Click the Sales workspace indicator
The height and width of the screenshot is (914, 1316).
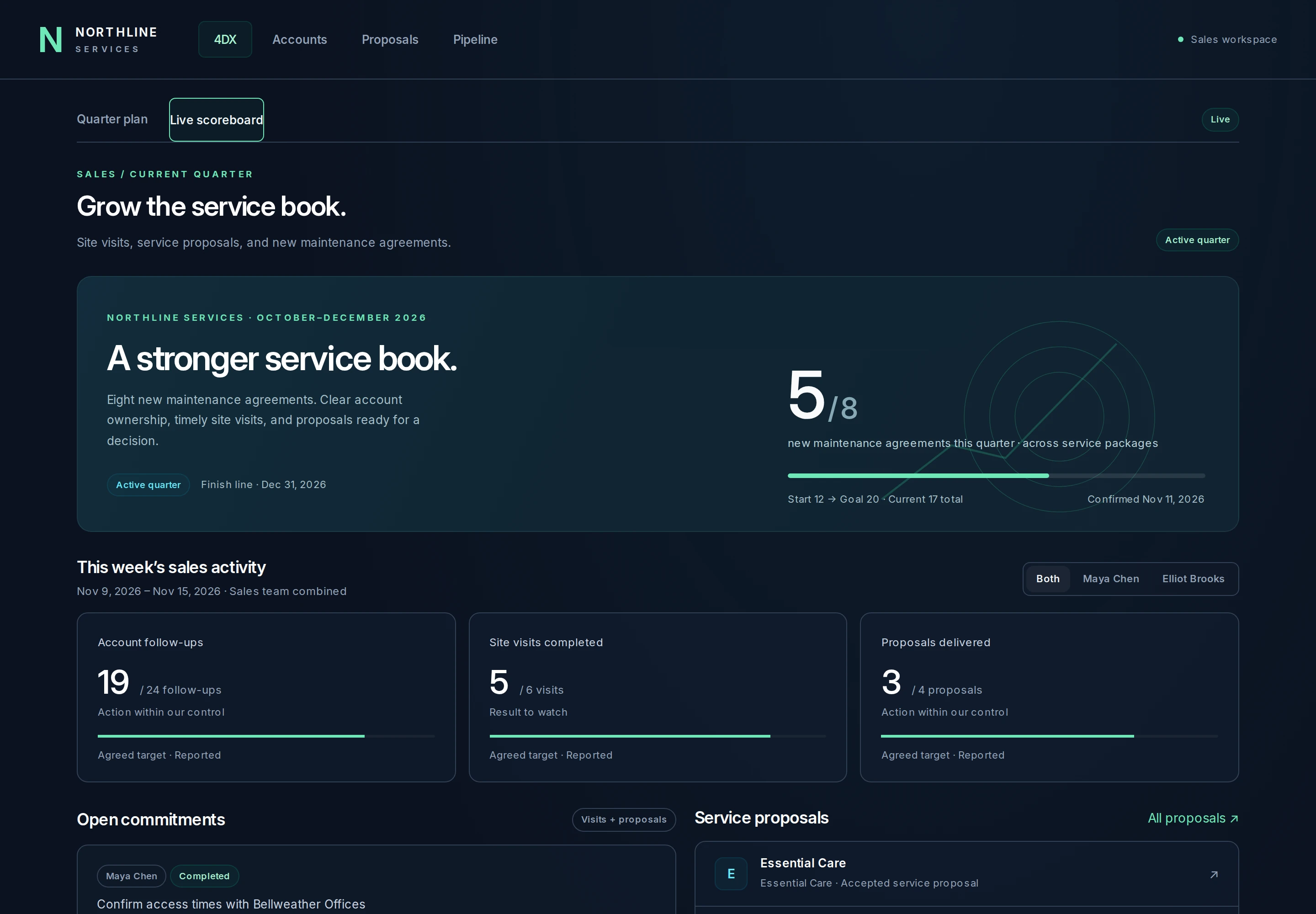pos(1226,39)
